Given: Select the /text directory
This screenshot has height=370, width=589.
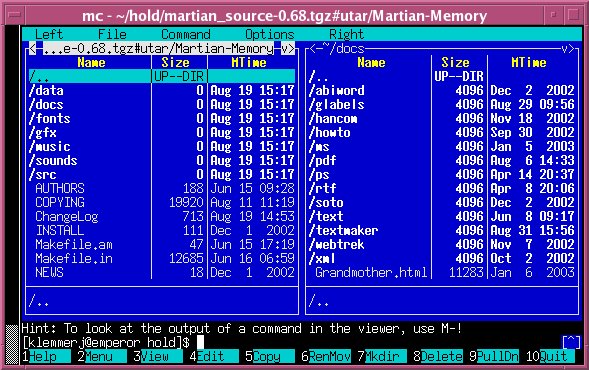Looking at the screenshot, I should pos(442,216).
